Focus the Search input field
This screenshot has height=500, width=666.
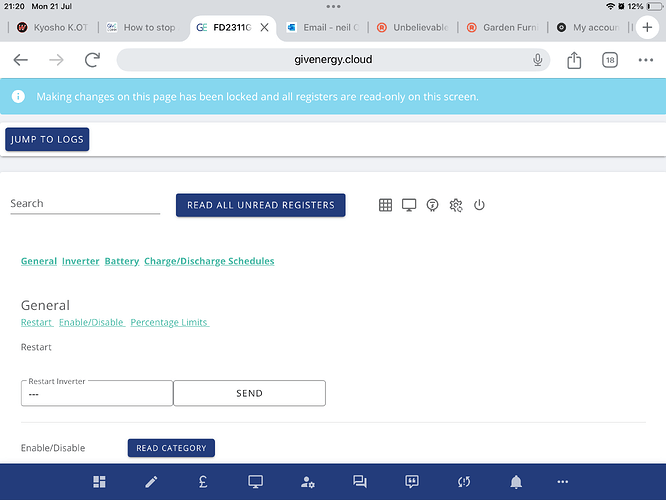pos(85,204)
